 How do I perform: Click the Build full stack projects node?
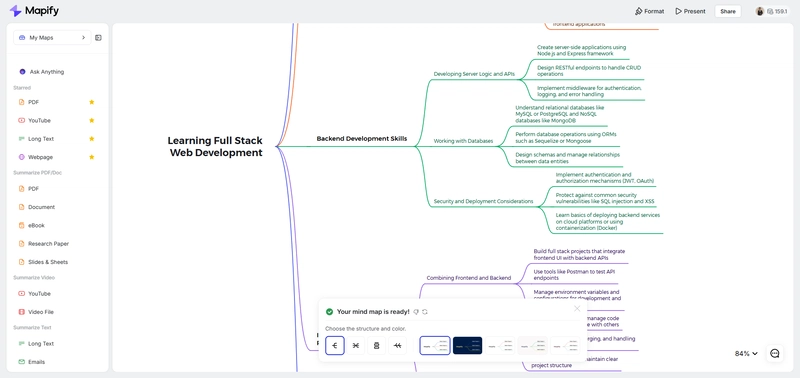click(x=579, y=255)
